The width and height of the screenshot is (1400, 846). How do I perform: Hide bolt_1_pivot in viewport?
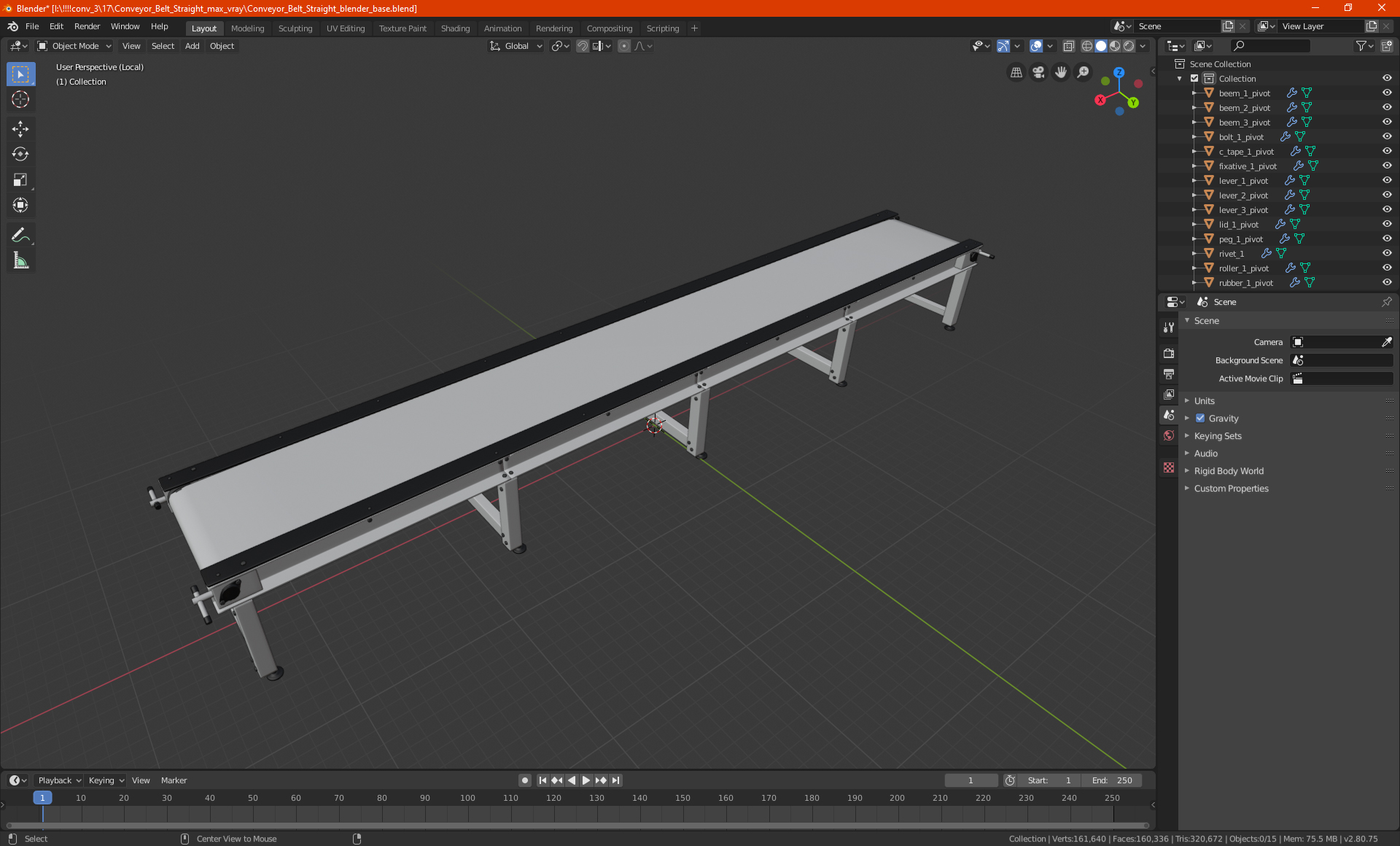coord(1387,137)
